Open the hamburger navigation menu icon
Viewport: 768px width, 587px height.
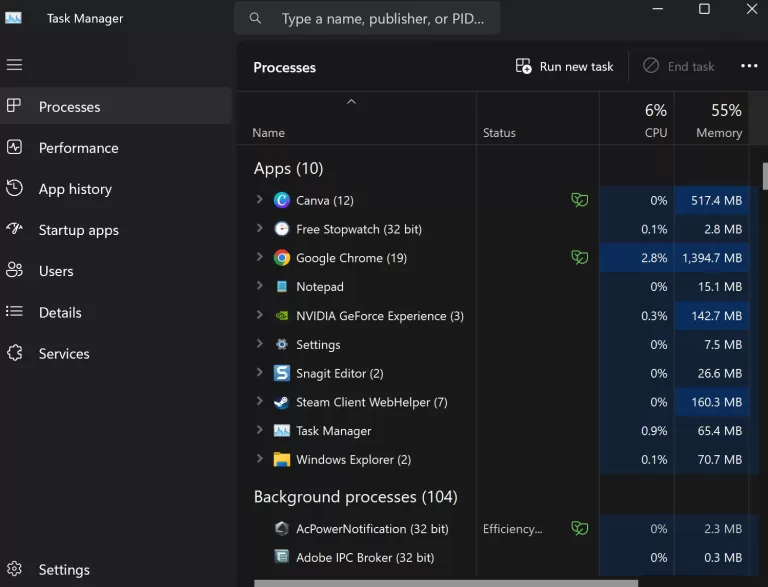14,65
